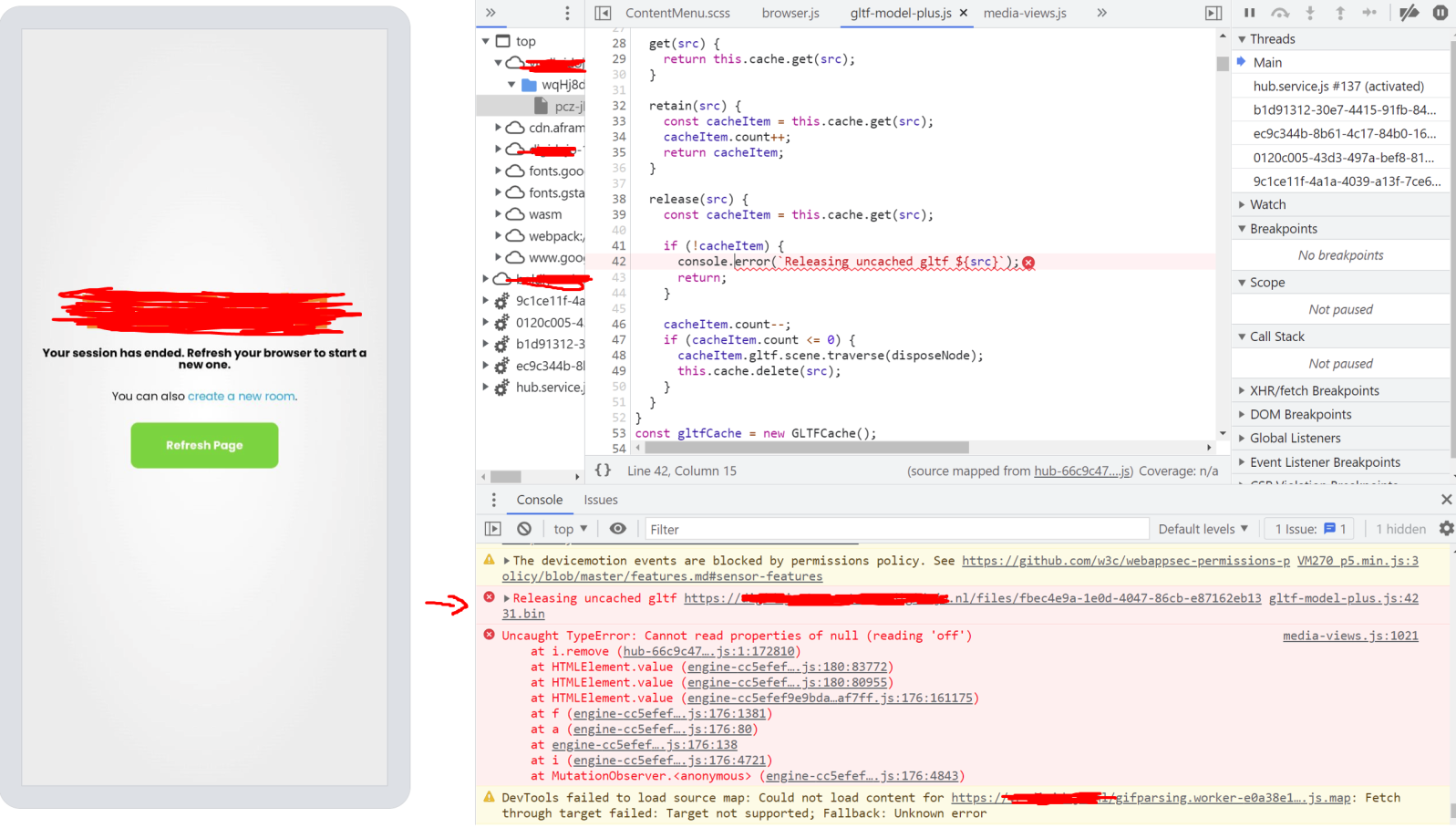Expand the fonts.goo domain node

click(498, 171)
